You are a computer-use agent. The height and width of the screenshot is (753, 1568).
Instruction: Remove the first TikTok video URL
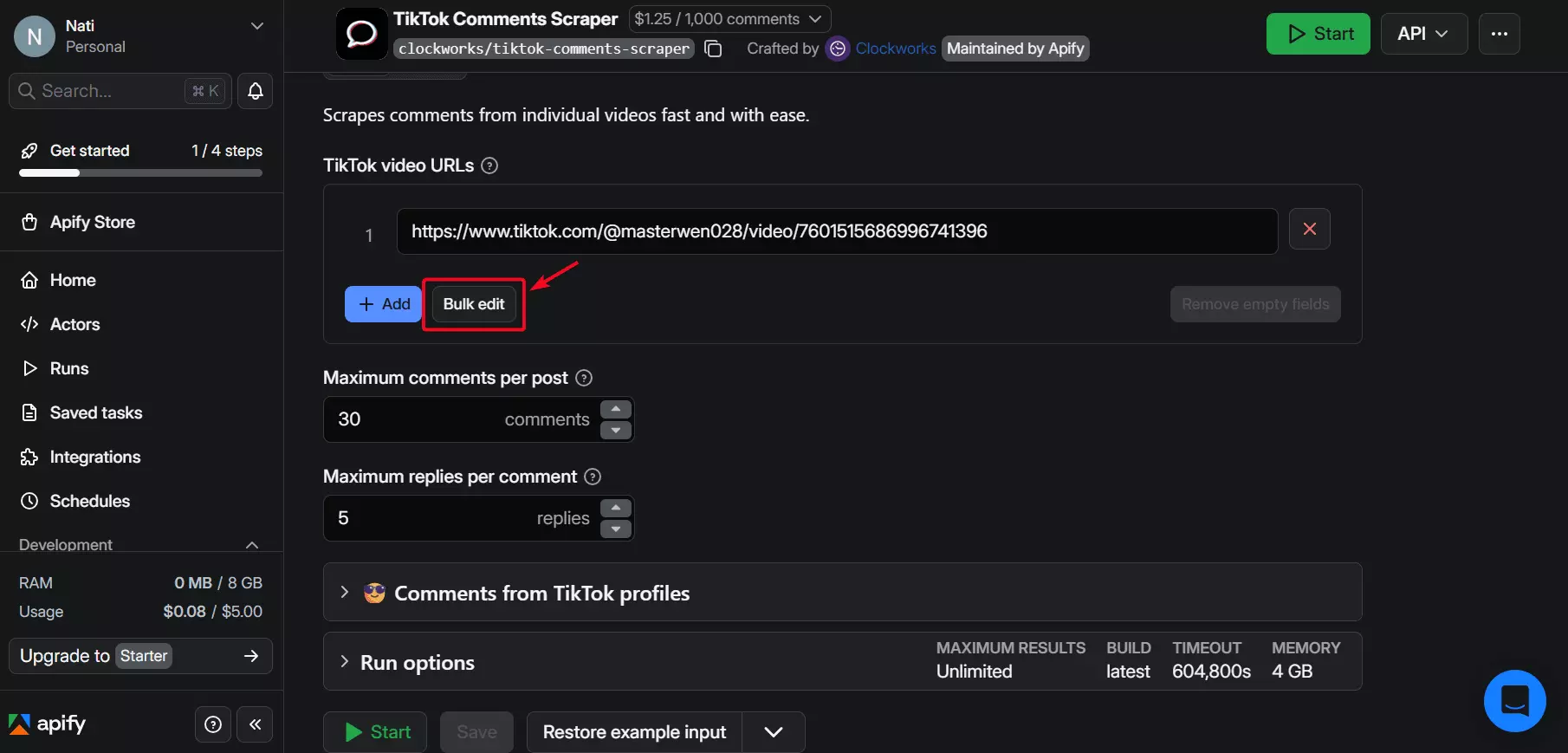[1309, 229]
